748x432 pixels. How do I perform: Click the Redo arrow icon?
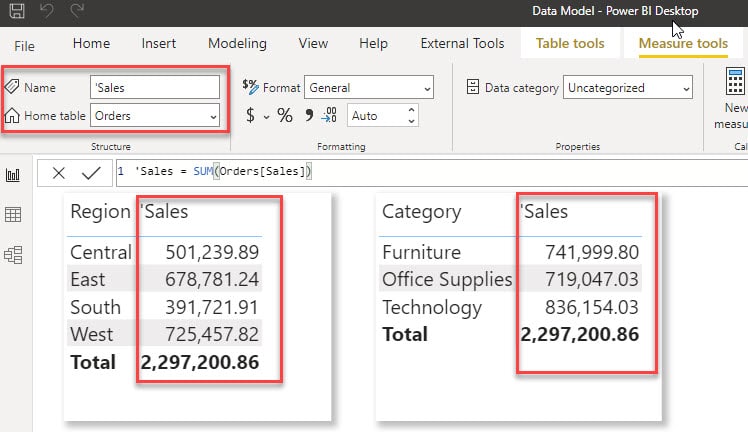[77, 10]
